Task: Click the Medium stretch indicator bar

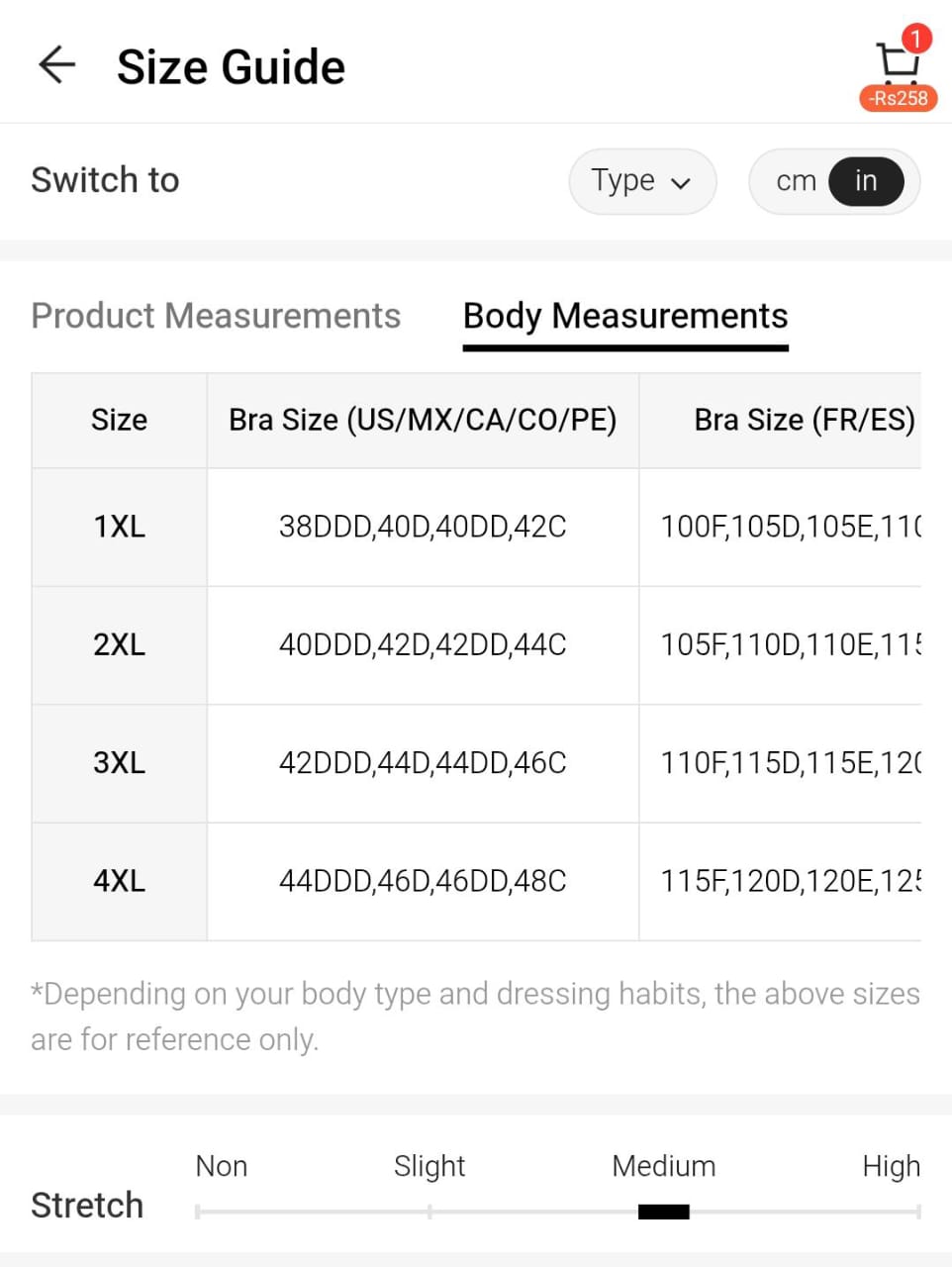Action: (x=663, y=1212)
